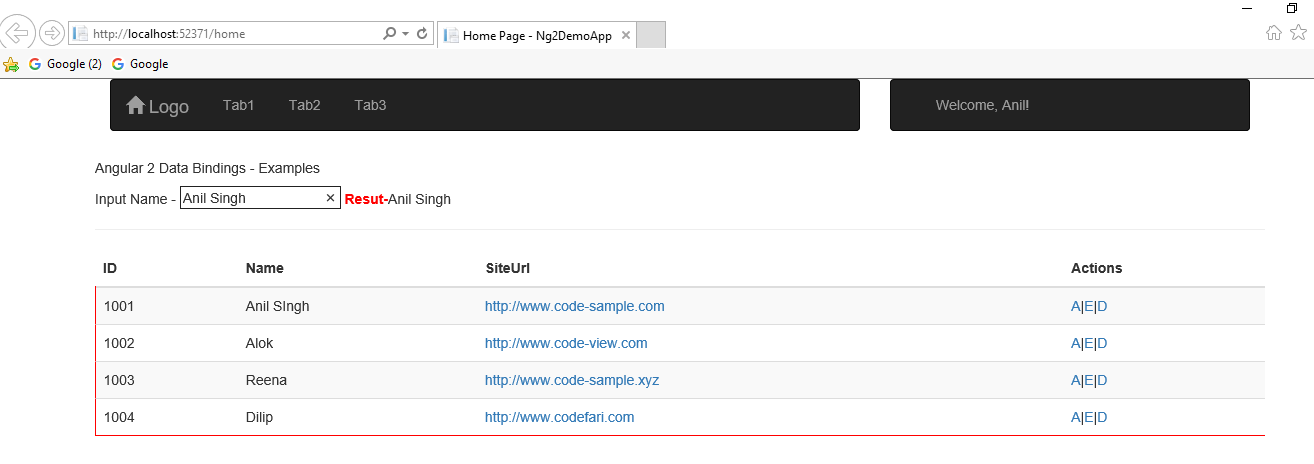Open the browser Home page icon
Image resolution: width=1314 pixels, height=464 pixels.
(1274, 33)
